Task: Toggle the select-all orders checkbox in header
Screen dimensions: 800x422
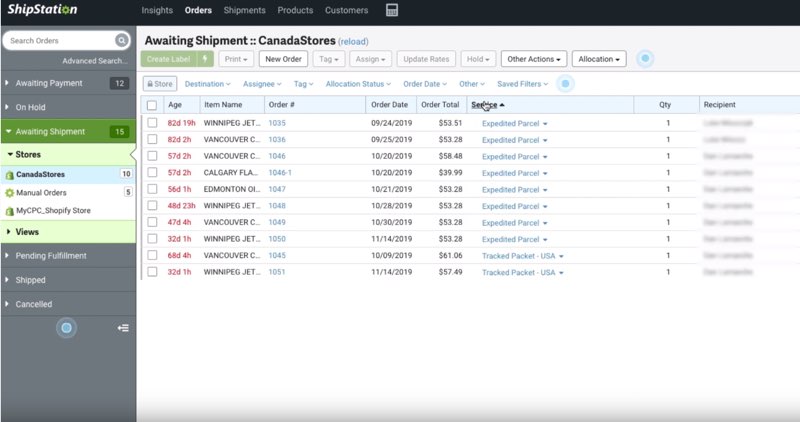Action: point(152,105)
